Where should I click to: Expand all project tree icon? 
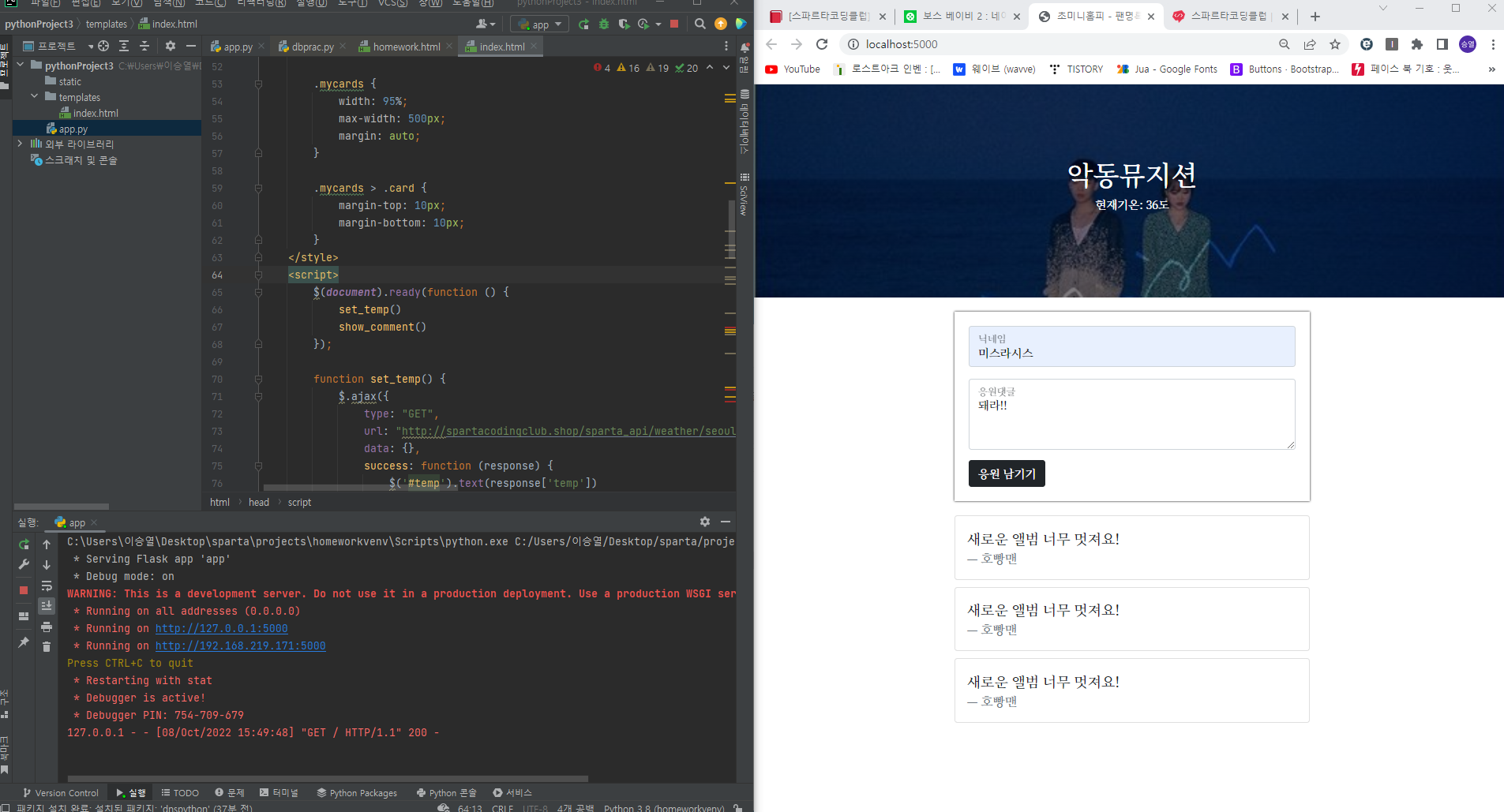click(x=124, y=46)
